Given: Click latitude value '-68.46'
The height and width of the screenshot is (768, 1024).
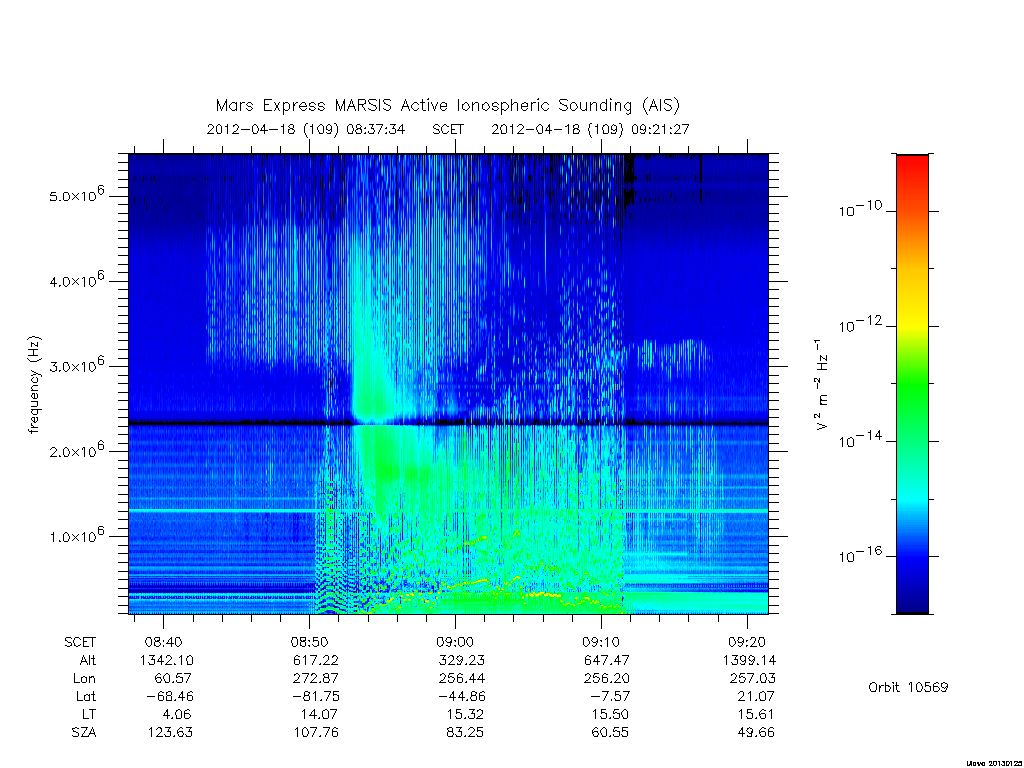Looking at the screenshot, I should [168, 696].
